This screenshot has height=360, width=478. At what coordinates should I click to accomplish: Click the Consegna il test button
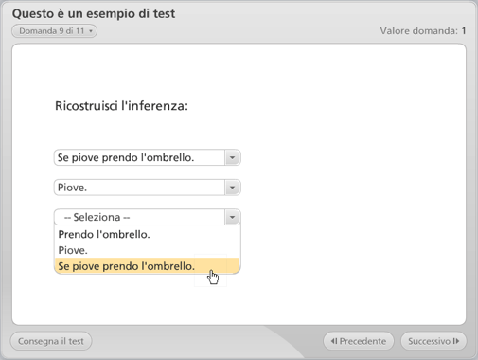(x=51, y=341)
